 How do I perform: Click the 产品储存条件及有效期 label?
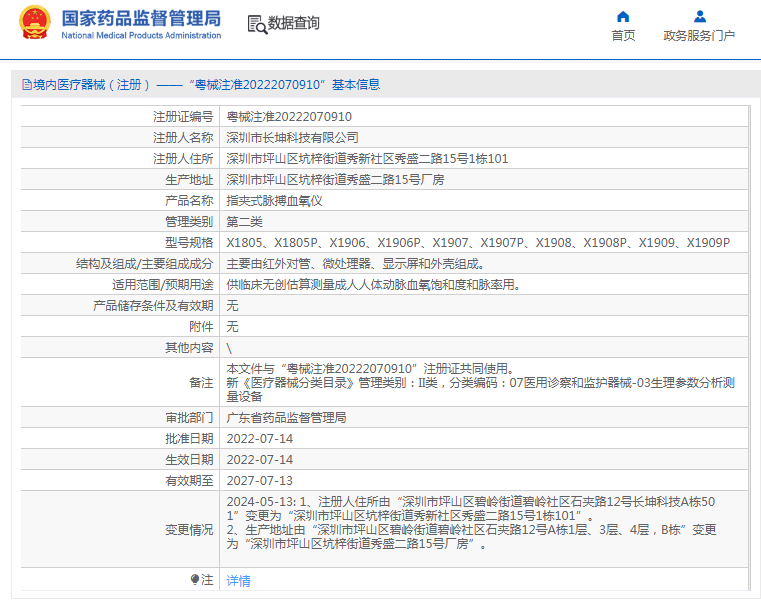coord(153,306)
